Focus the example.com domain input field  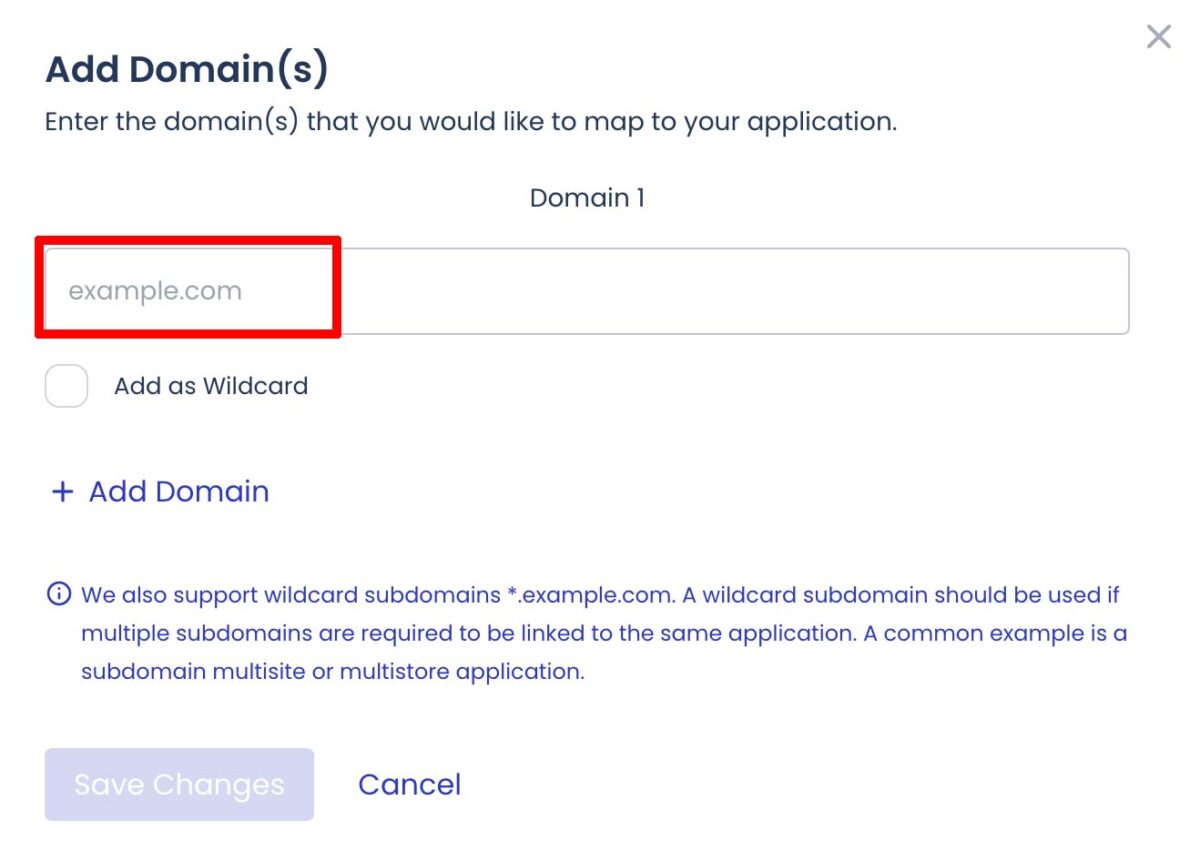tap(587, 291)
